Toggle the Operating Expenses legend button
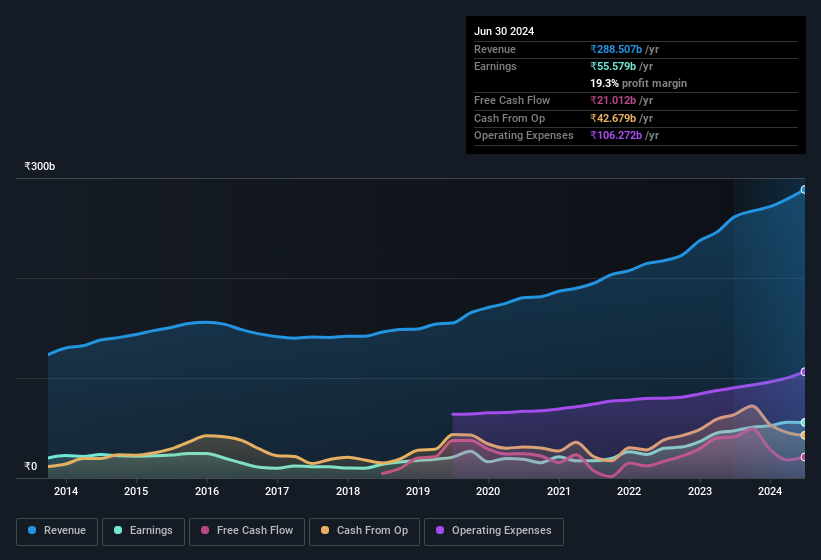Viewport: 821px width, 560px height. (x=494, y=531)
